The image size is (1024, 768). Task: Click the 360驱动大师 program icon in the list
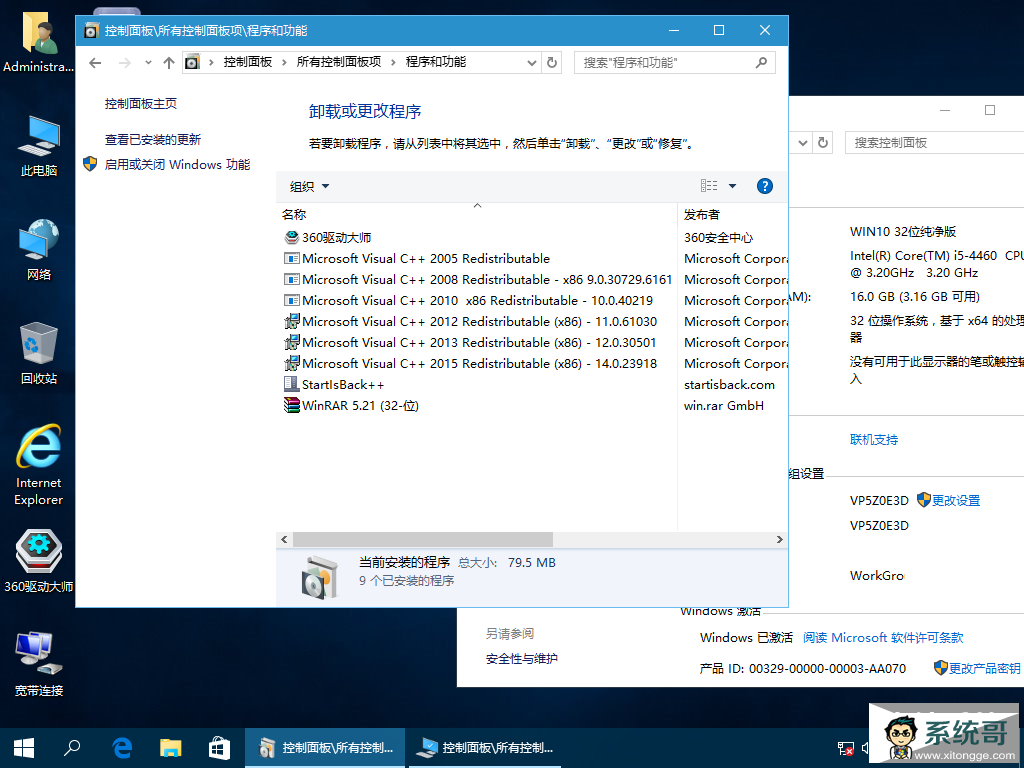click(291, 238)
